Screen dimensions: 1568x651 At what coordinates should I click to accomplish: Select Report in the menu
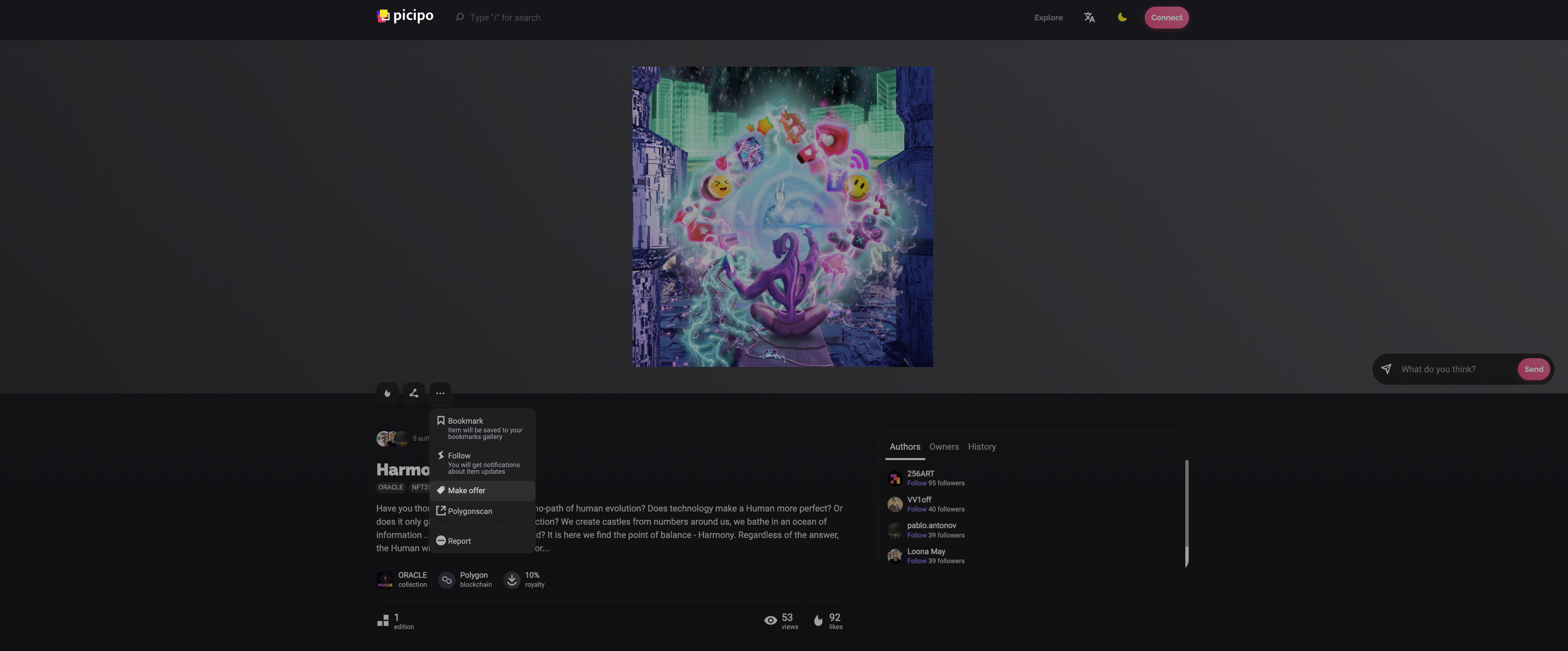(482, 541)
